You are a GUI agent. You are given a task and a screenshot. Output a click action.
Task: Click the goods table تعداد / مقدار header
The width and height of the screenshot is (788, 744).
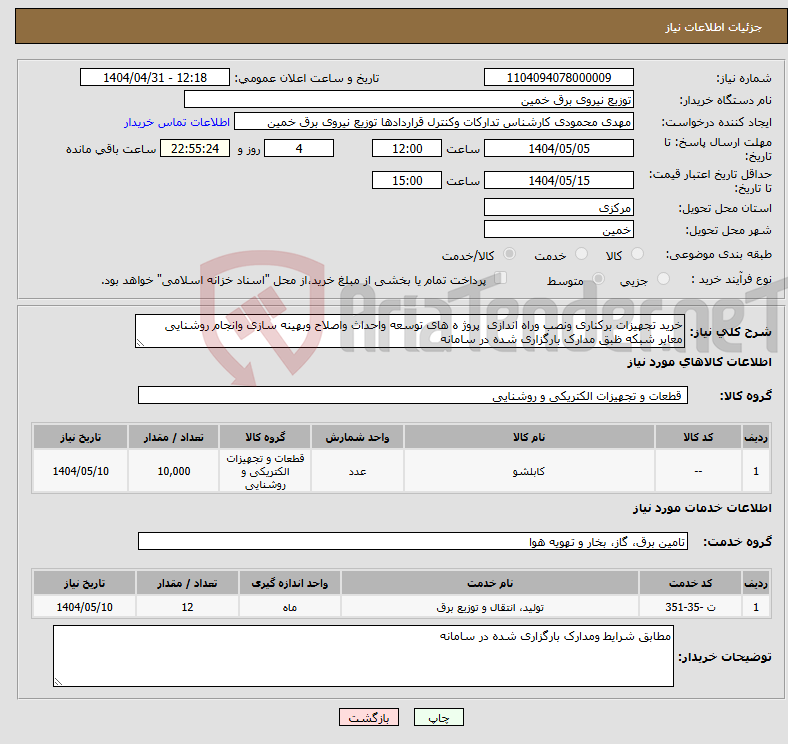[x=173, y=437]
